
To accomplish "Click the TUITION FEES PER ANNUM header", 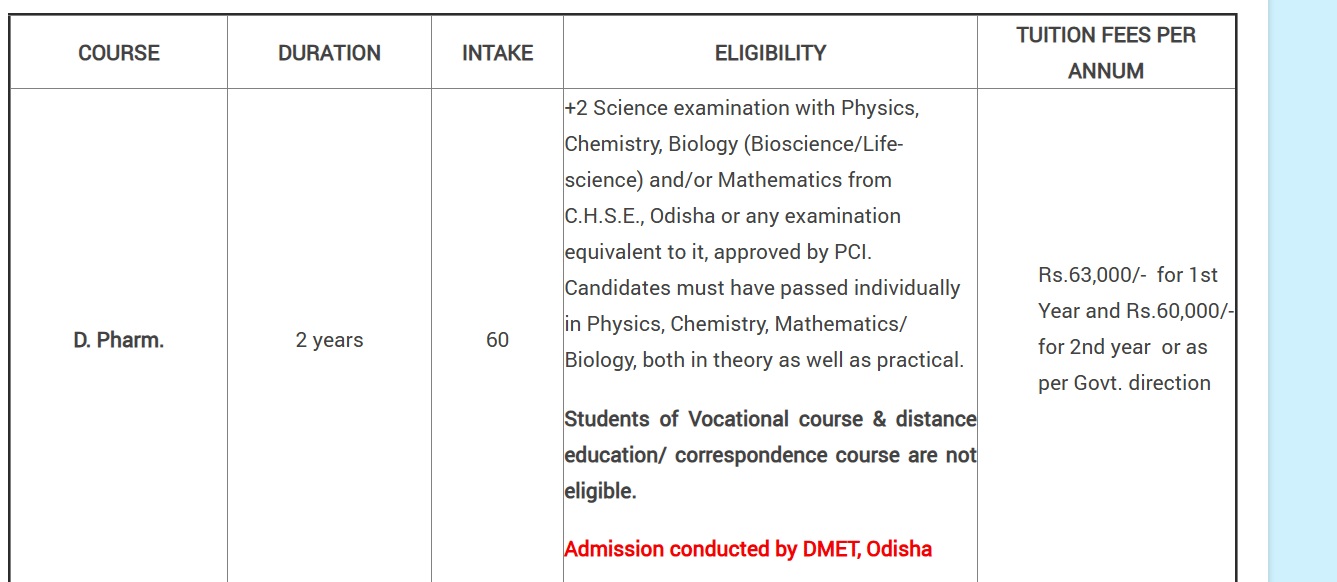I will (1106, 53).
